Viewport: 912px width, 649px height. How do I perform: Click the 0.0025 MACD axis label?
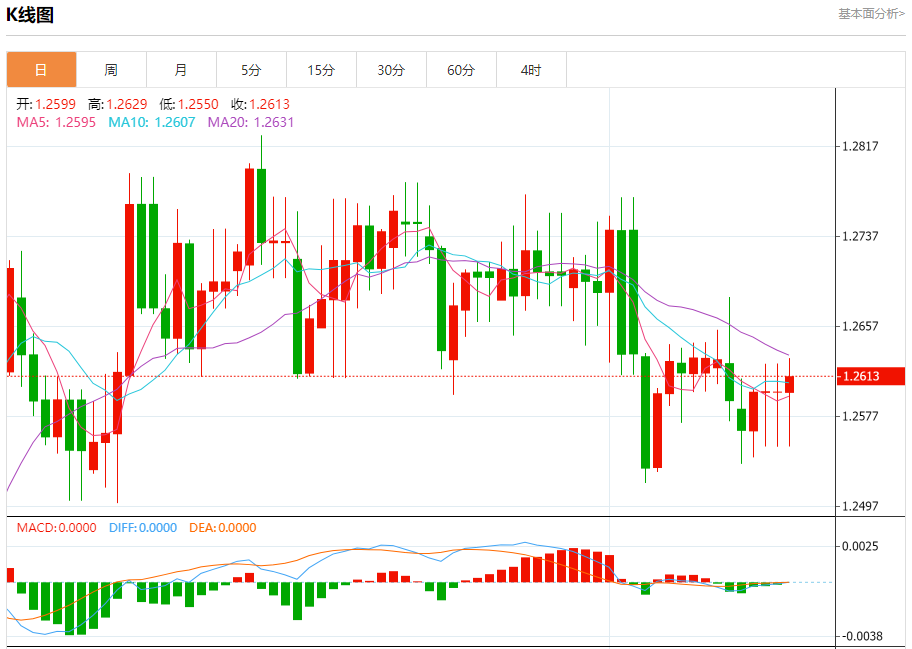click(x=861, y=546)
